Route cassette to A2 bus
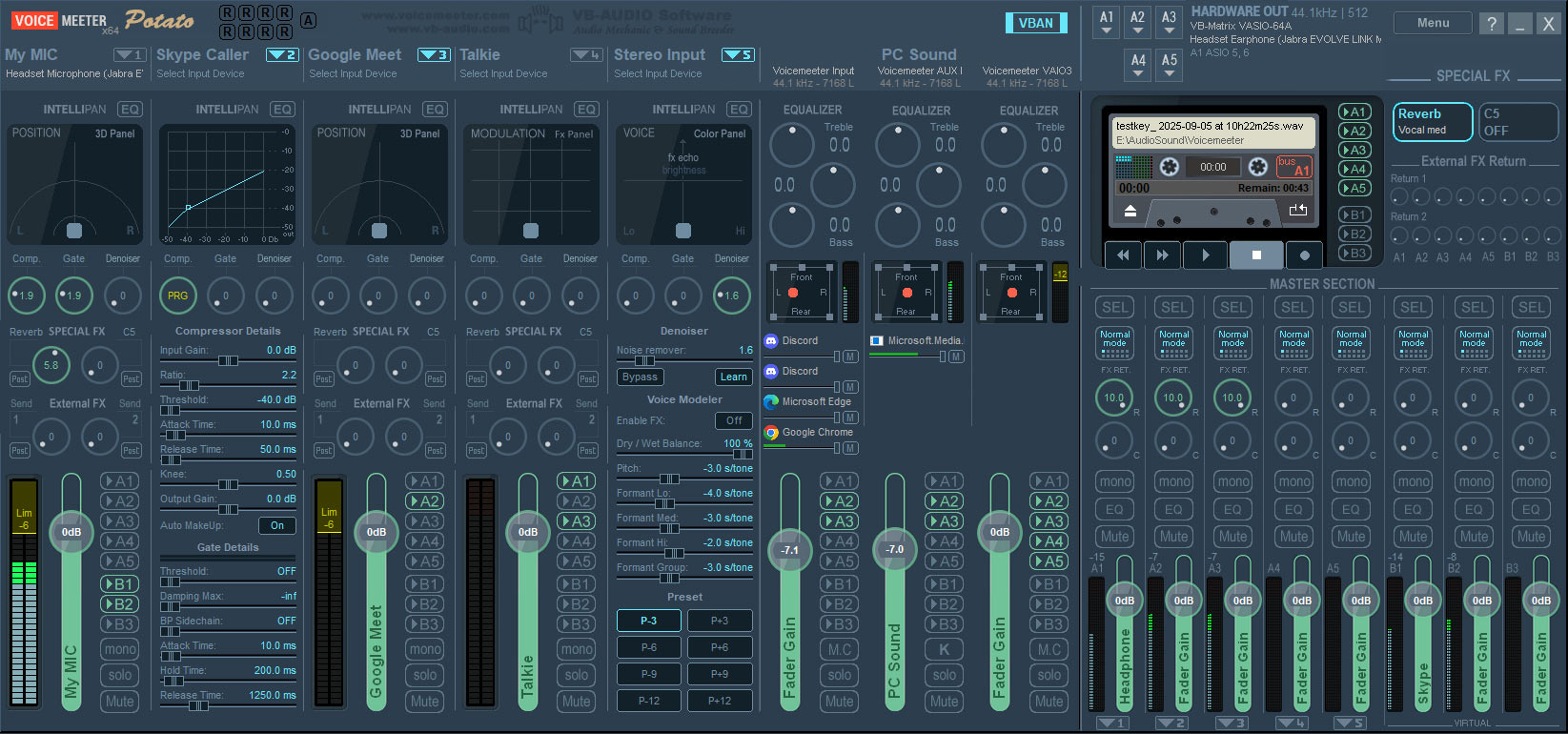The image size is (1568, 734). point(1354,131)
